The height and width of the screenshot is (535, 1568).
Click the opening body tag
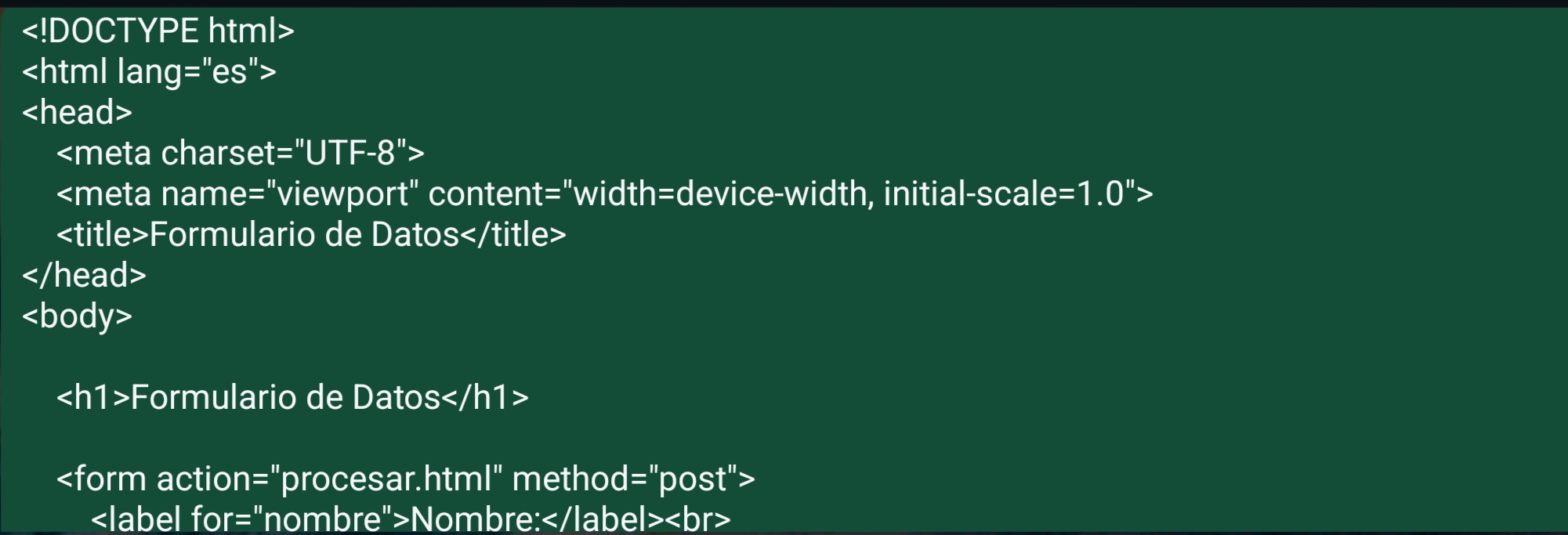(77, 316)
